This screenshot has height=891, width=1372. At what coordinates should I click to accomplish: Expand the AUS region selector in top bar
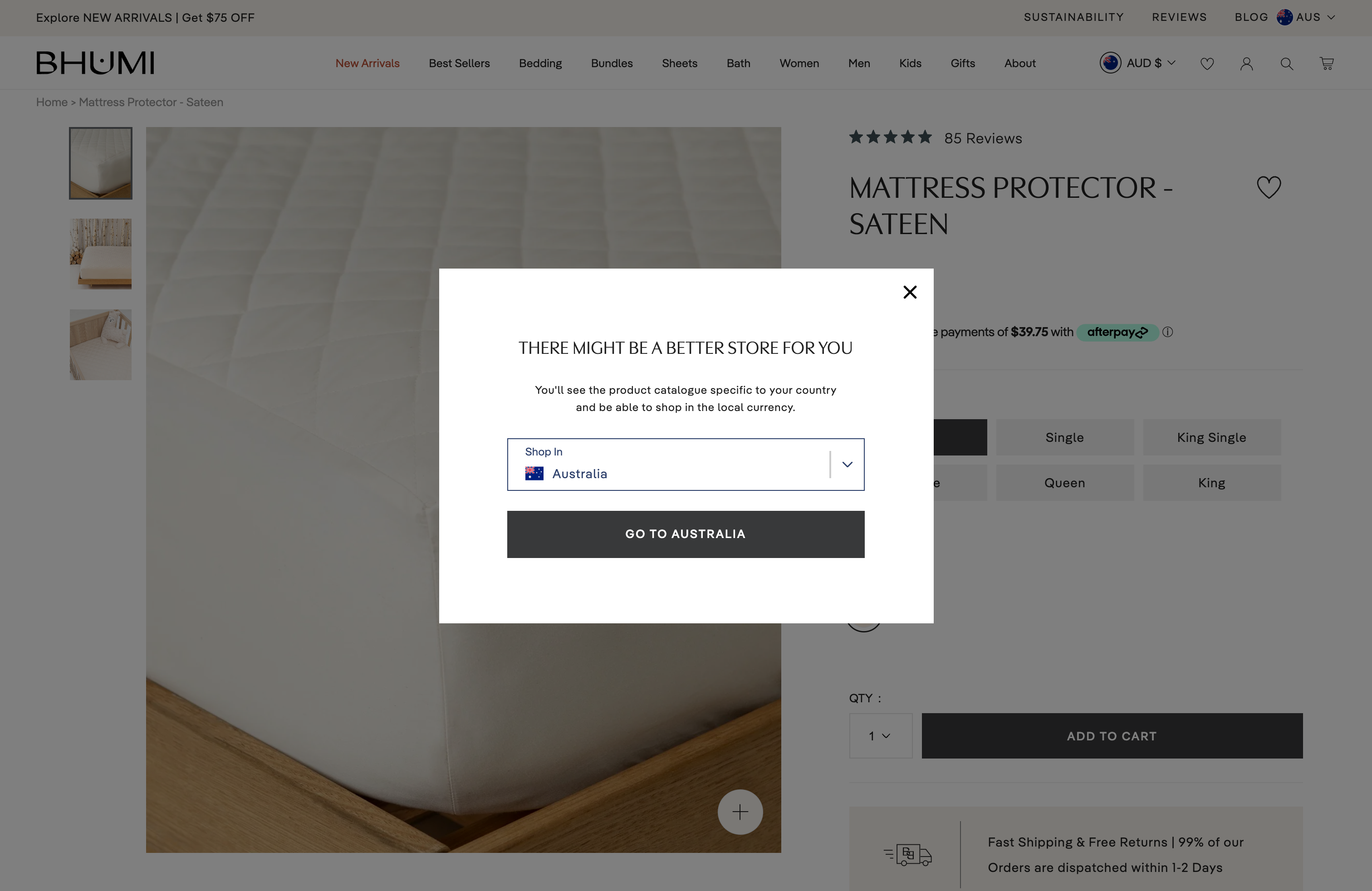(1306, 17)
